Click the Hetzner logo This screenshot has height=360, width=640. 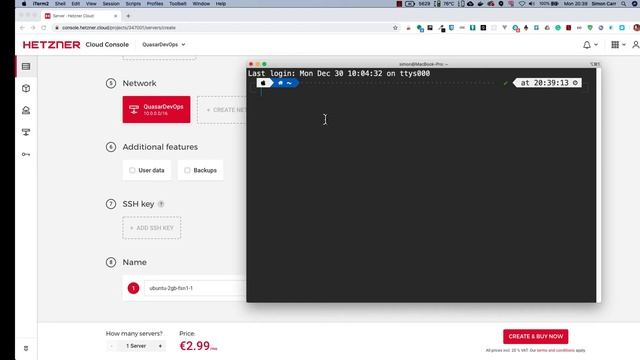[51, 45]
